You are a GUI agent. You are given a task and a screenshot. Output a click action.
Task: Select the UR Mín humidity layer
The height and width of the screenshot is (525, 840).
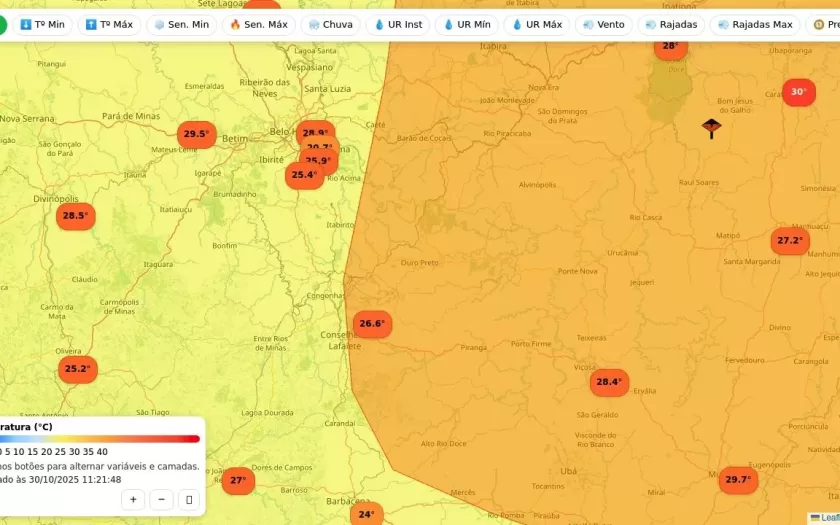[467, 25]
